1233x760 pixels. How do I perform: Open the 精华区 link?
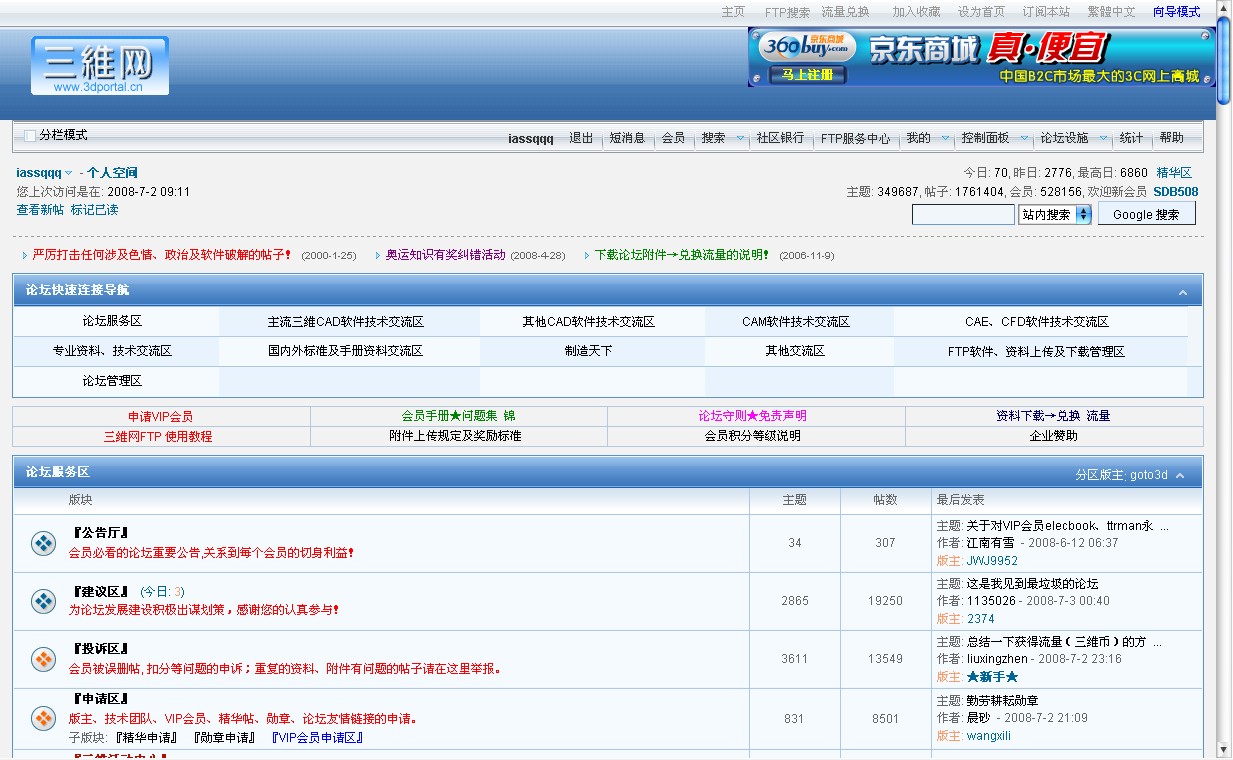(1174, 173)
